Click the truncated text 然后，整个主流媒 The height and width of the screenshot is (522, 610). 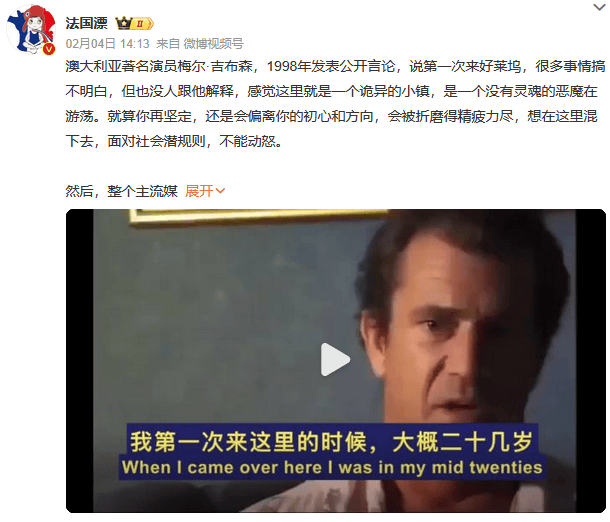click(121, 191)
